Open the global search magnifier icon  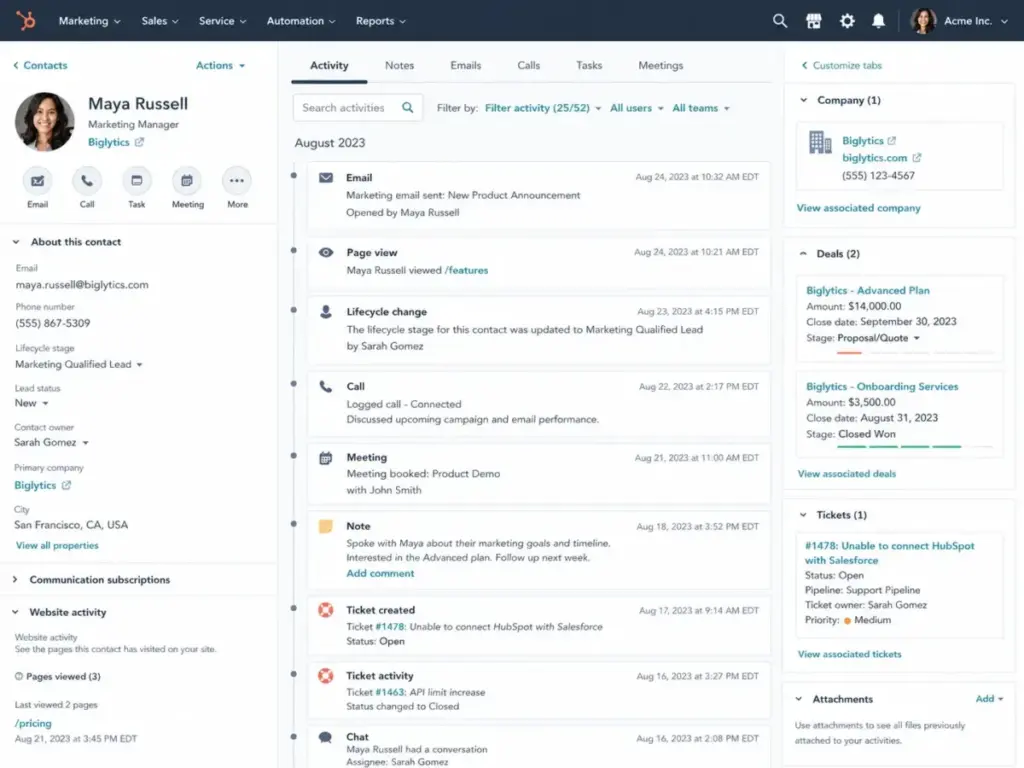[780, 21]
